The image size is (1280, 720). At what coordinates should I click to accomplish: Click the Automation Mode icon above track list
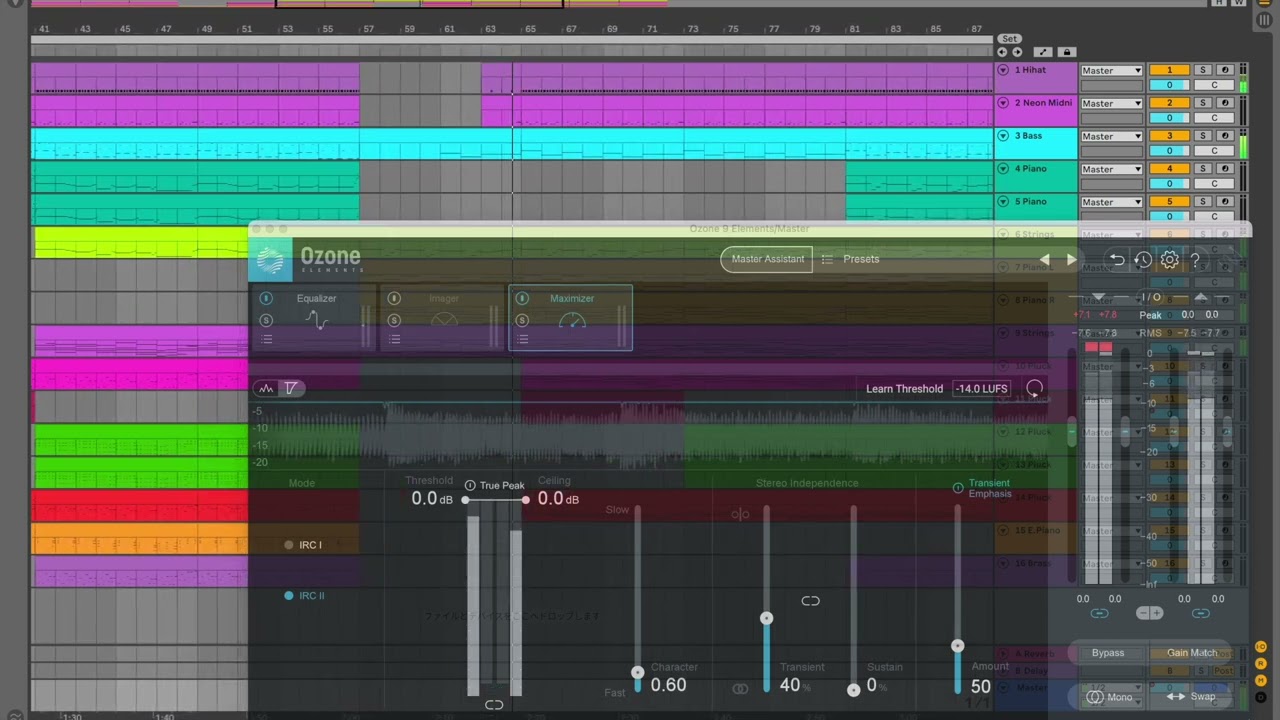1043,52
